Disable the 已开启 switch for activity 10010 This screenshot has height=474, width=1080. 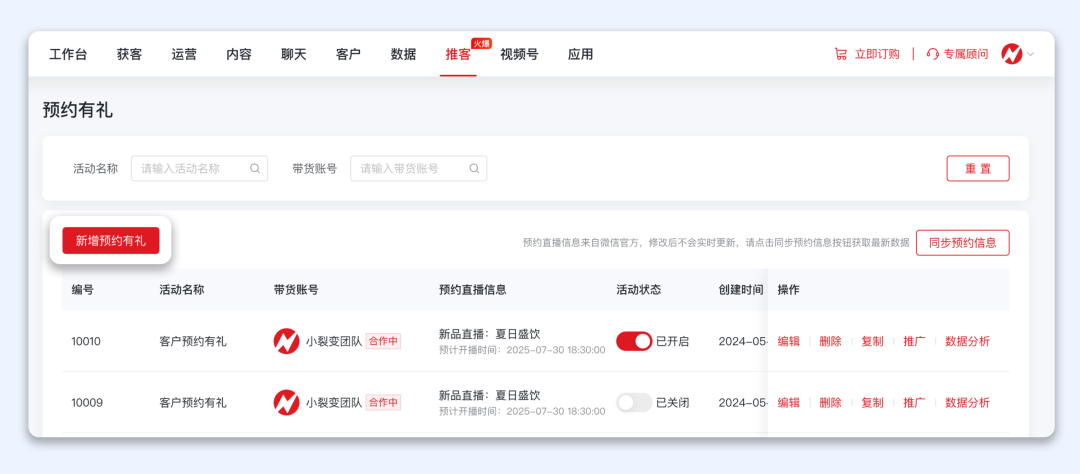633,341
